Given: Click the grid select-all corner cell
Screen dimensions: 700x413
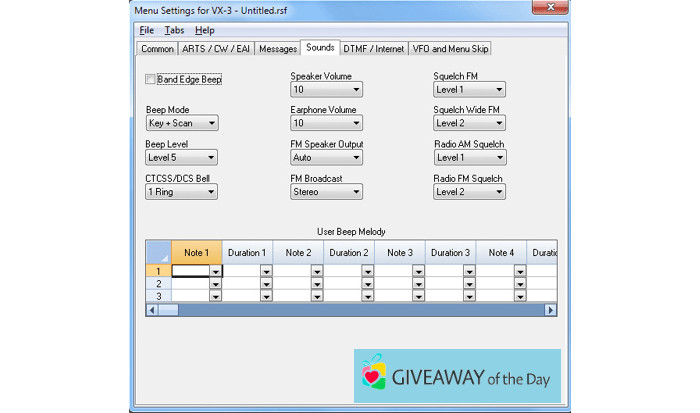Looking at the screenshot, I should click(x=158, y=252).
